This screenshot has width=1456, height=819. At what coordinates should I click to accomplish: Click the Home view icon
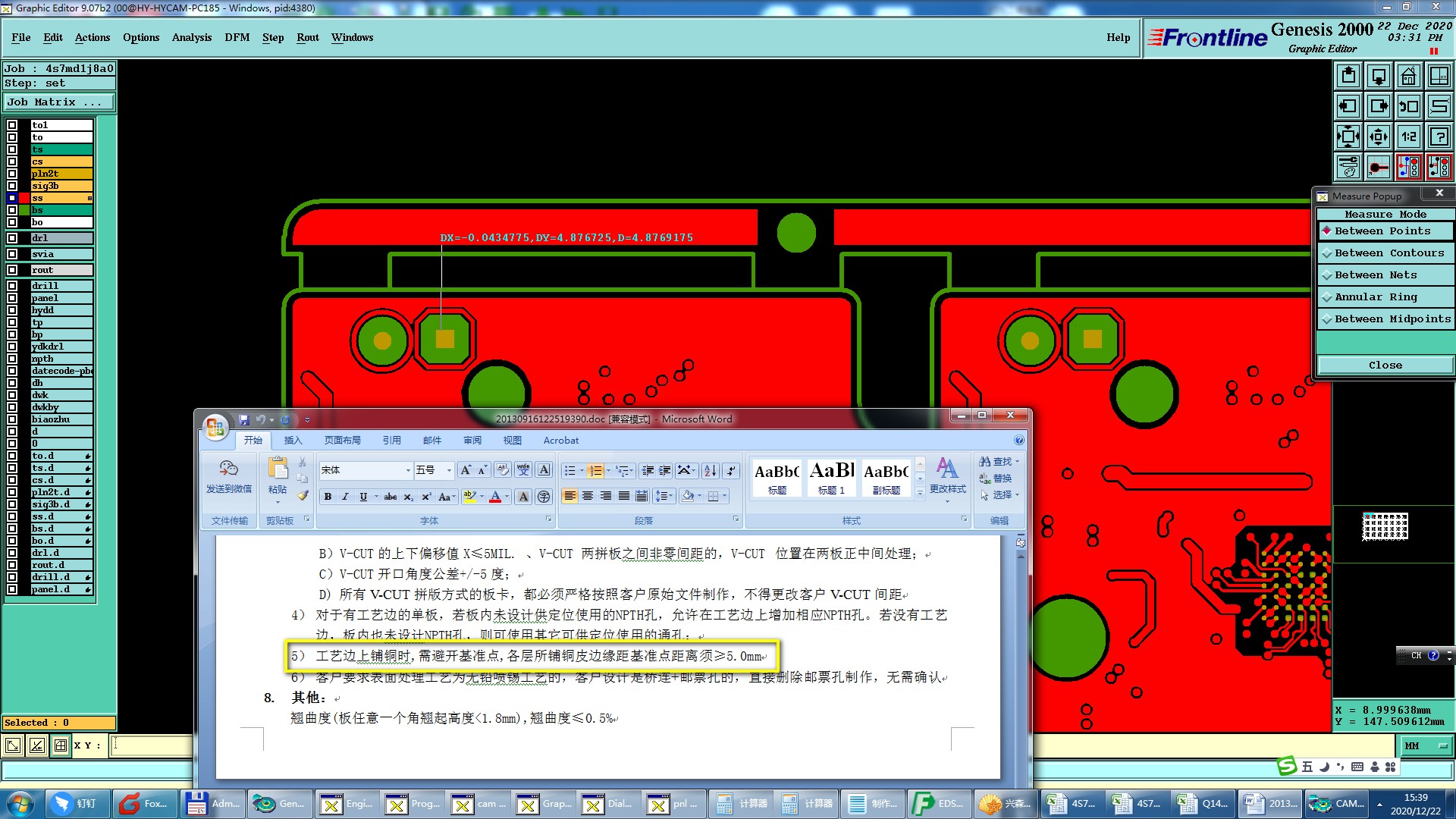(x=1408, y=76)
